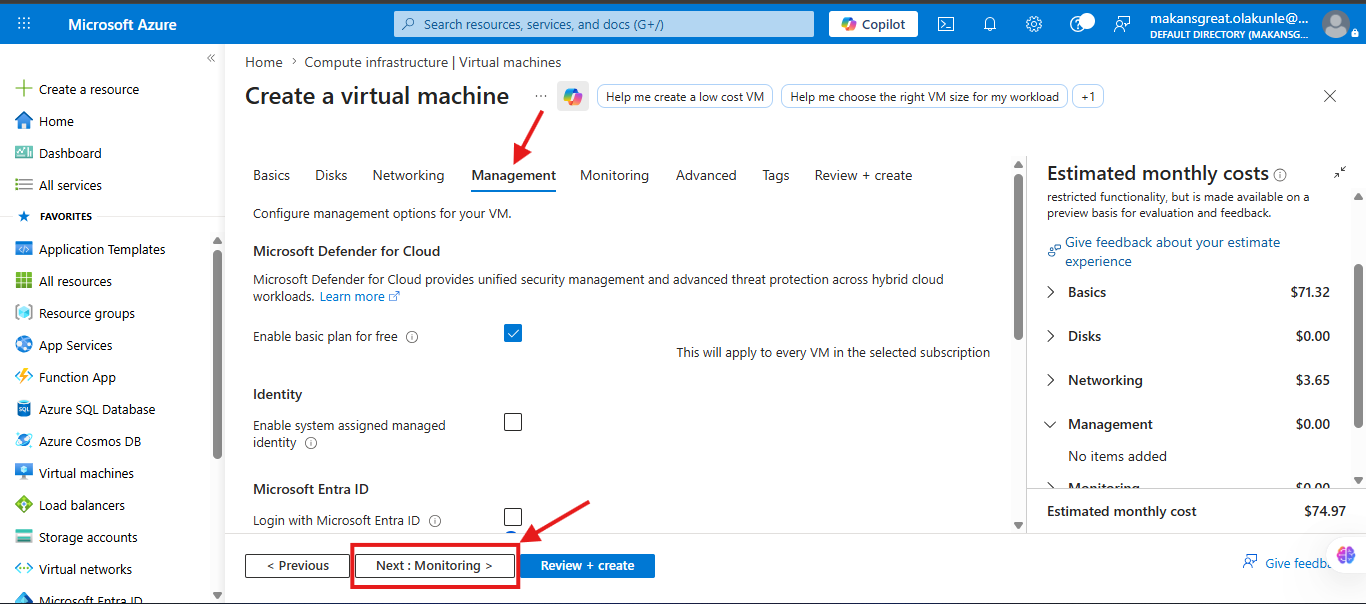
Task: Open the waffle portal menu icon
Action: coord(24,24)
